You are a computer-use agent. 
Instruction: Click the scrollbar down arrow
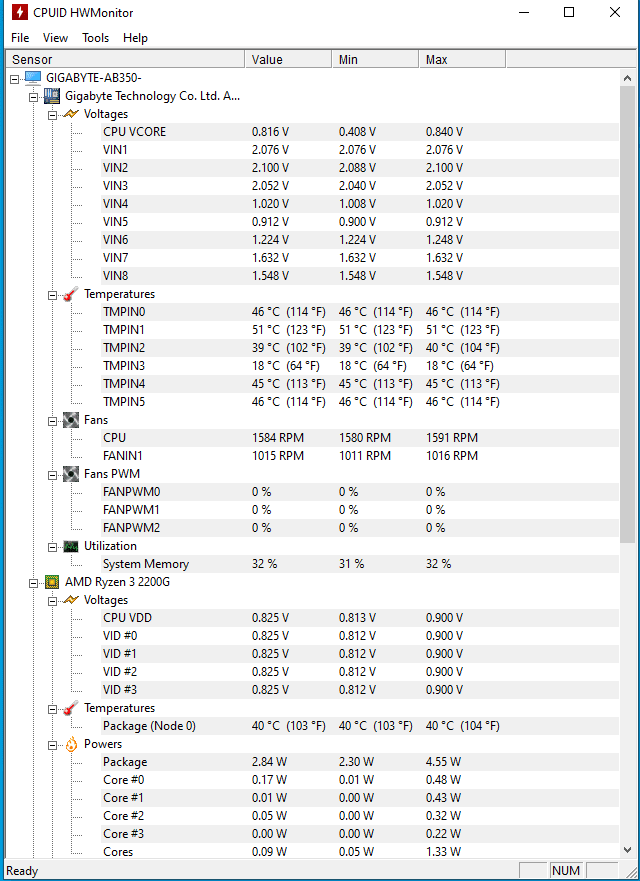(x=628, y=850)
